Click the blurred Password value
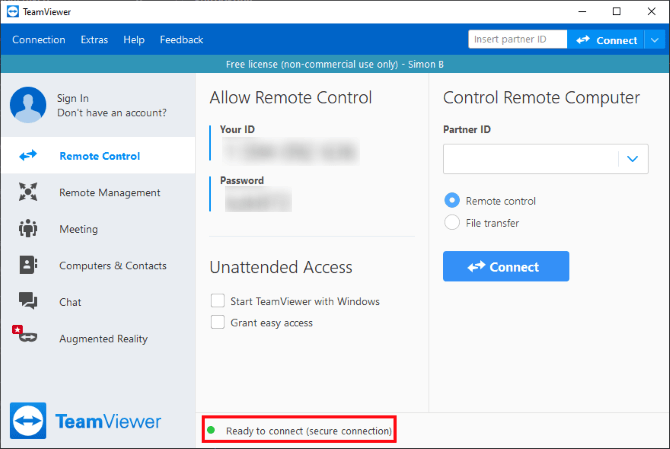The width and height of the screenshot is (670, 449). point(258,200)
